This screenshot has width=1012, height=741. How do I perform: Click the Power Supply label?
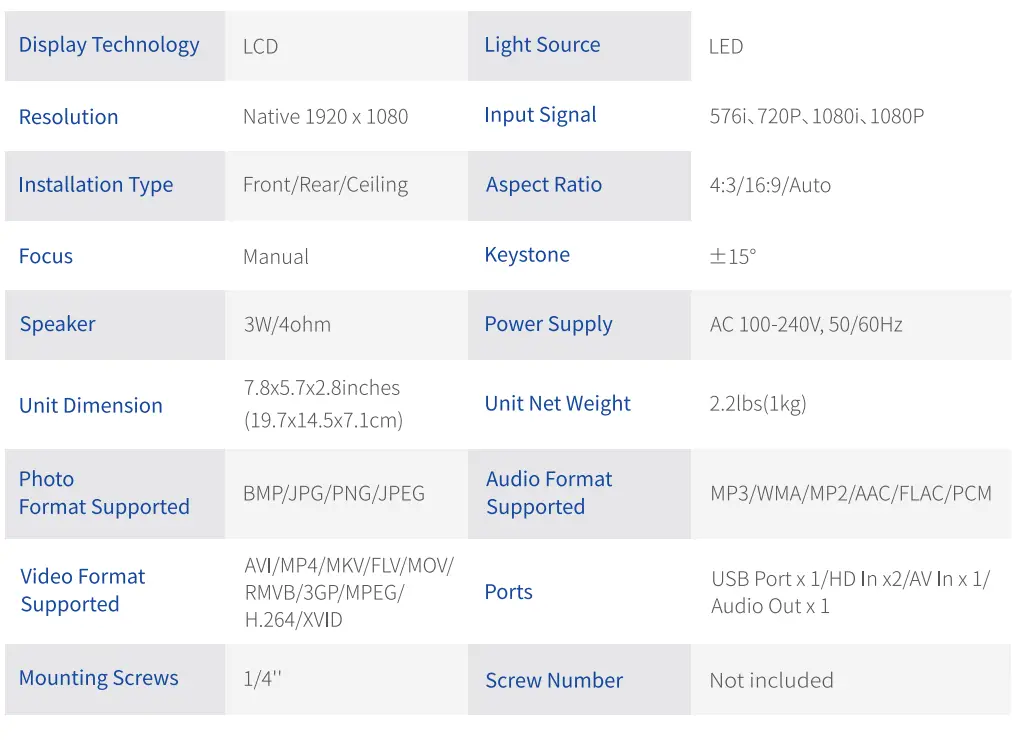pos(548,324)
